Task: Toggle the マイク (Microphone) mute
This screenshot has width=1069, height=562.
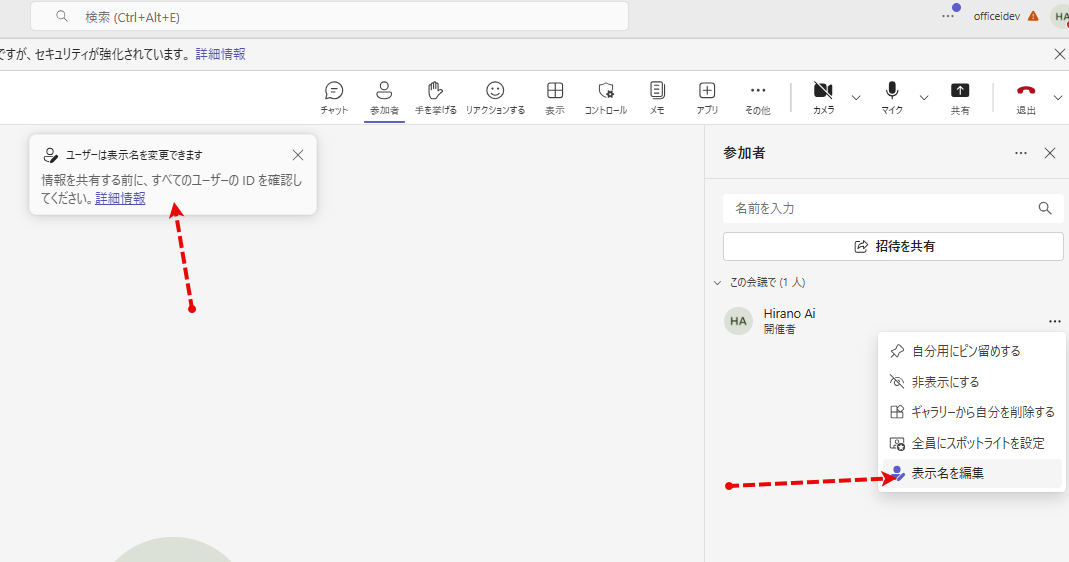Action: pyautogui.click(x=891, y=97)
